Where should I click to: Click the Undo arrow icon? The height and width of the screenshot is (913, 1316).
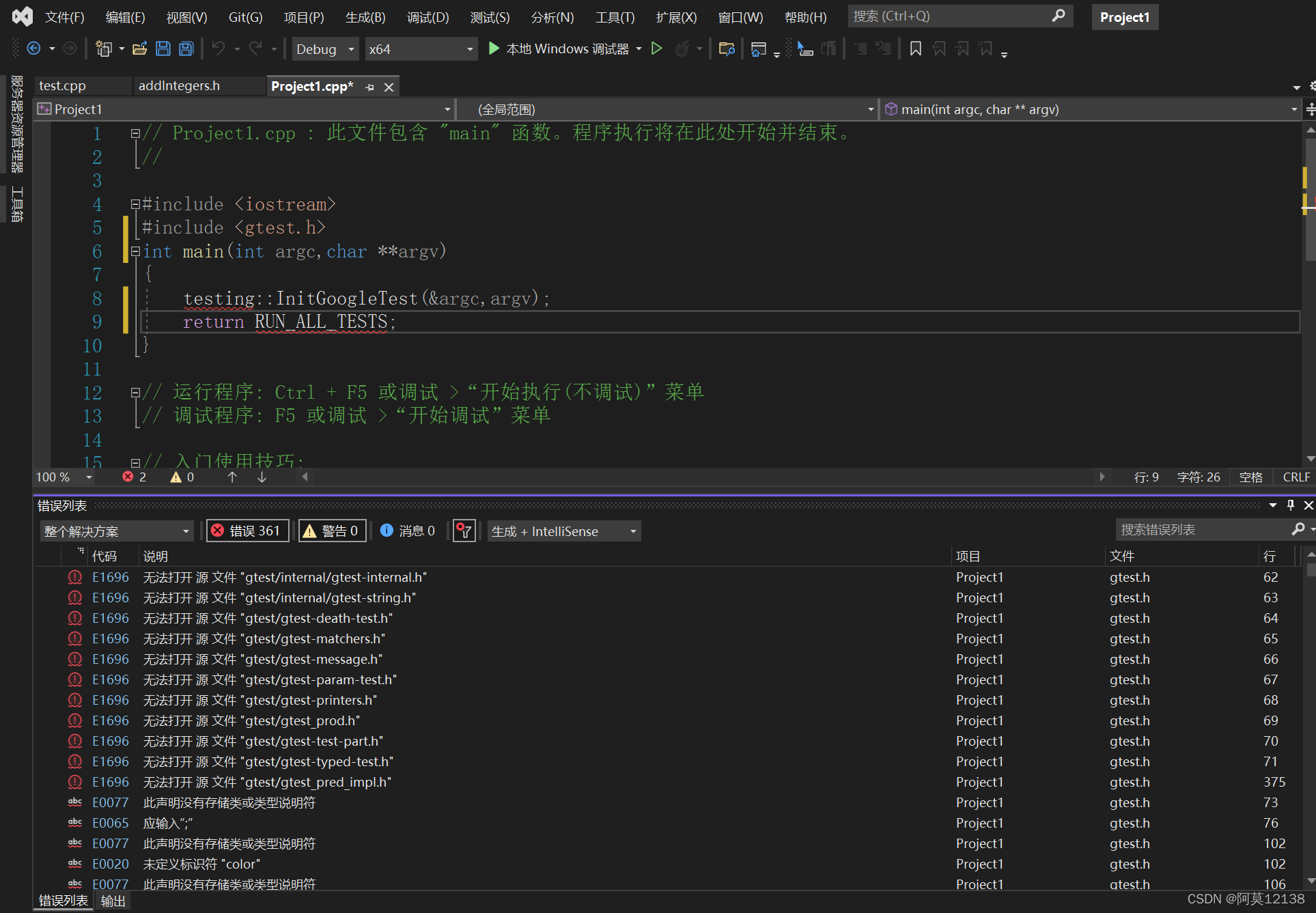[x=218, y=48]
